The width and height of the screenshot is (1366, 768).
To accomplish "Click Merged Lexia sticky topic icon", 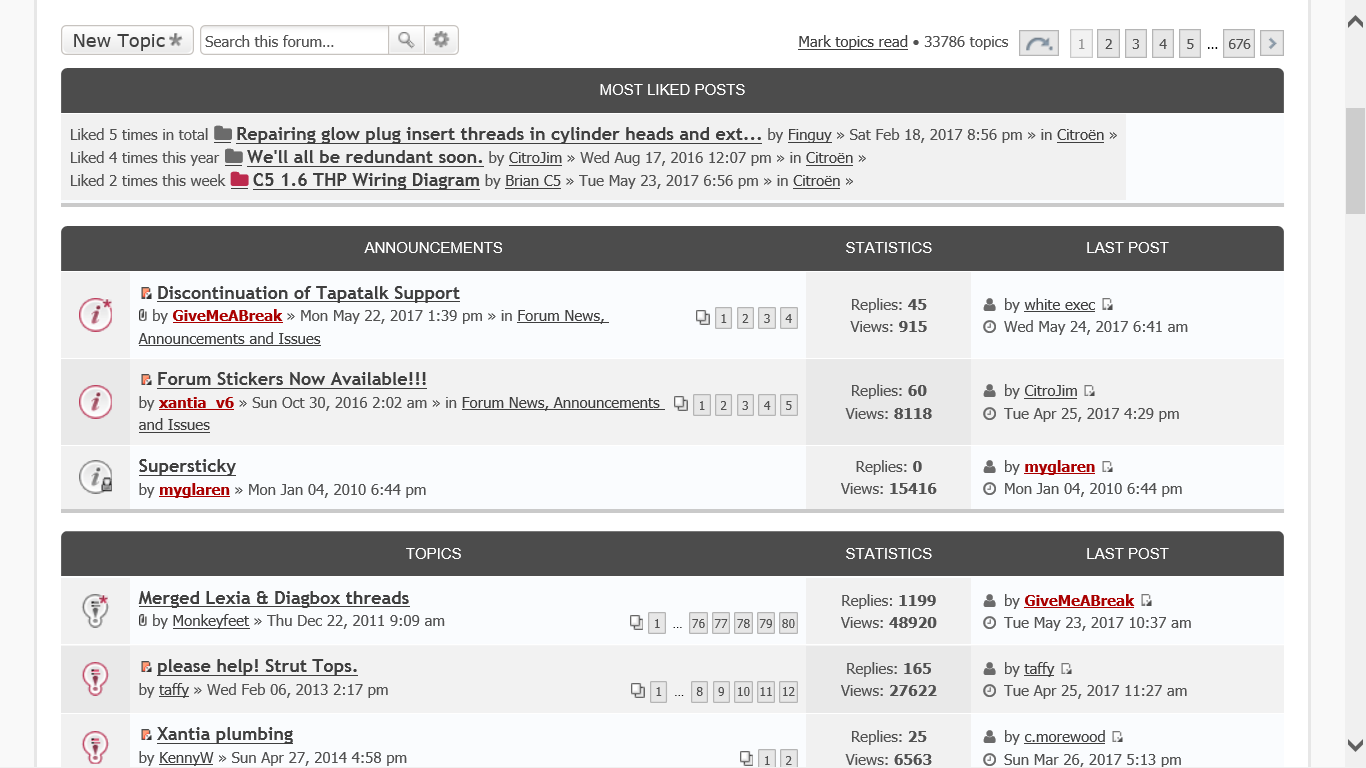I will pyautogui.click(x=95, y=609).
